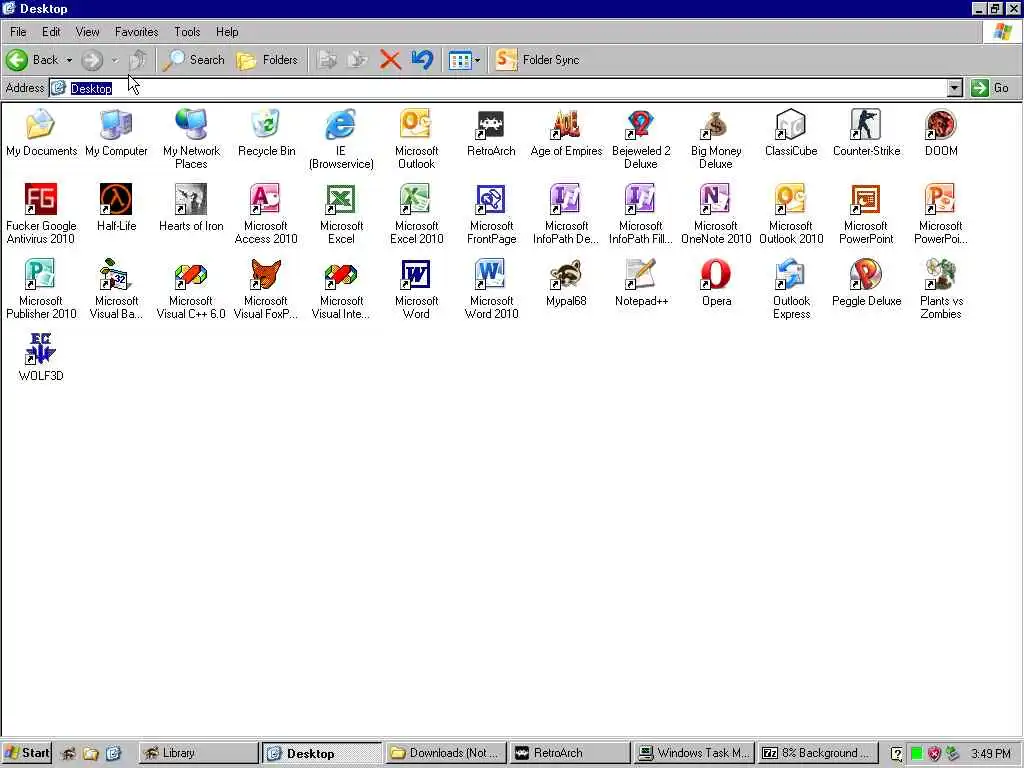The height and width of the screenshot is (768, 1024).
Task: Select the My Computer icon
Action: coord(116,133)
